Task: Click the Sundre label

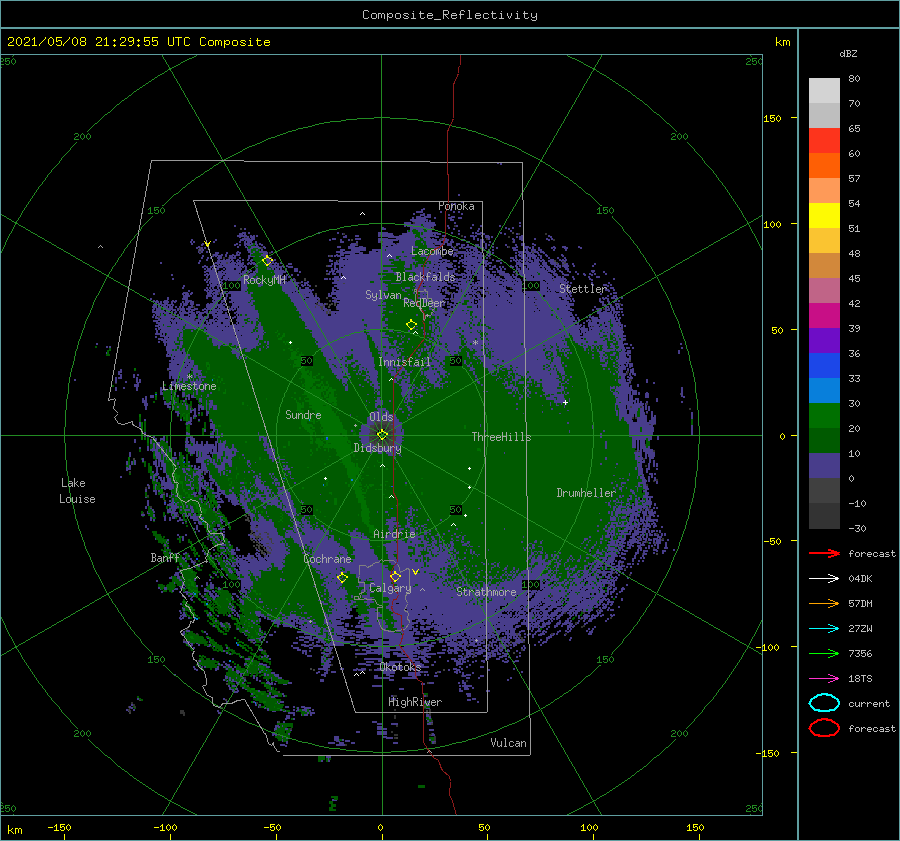Action: (x=303, y=414)
